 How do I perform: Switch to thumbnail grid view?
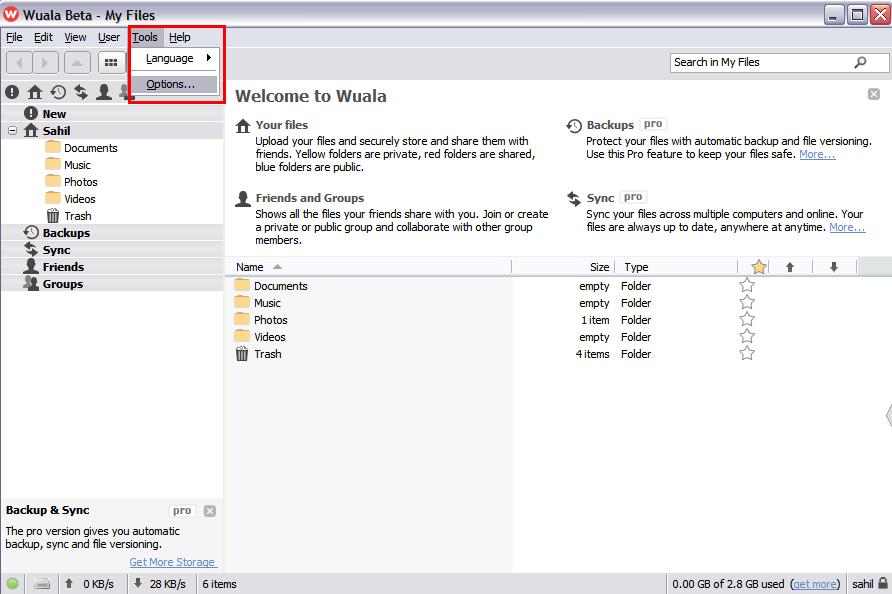tap(111, 62)
